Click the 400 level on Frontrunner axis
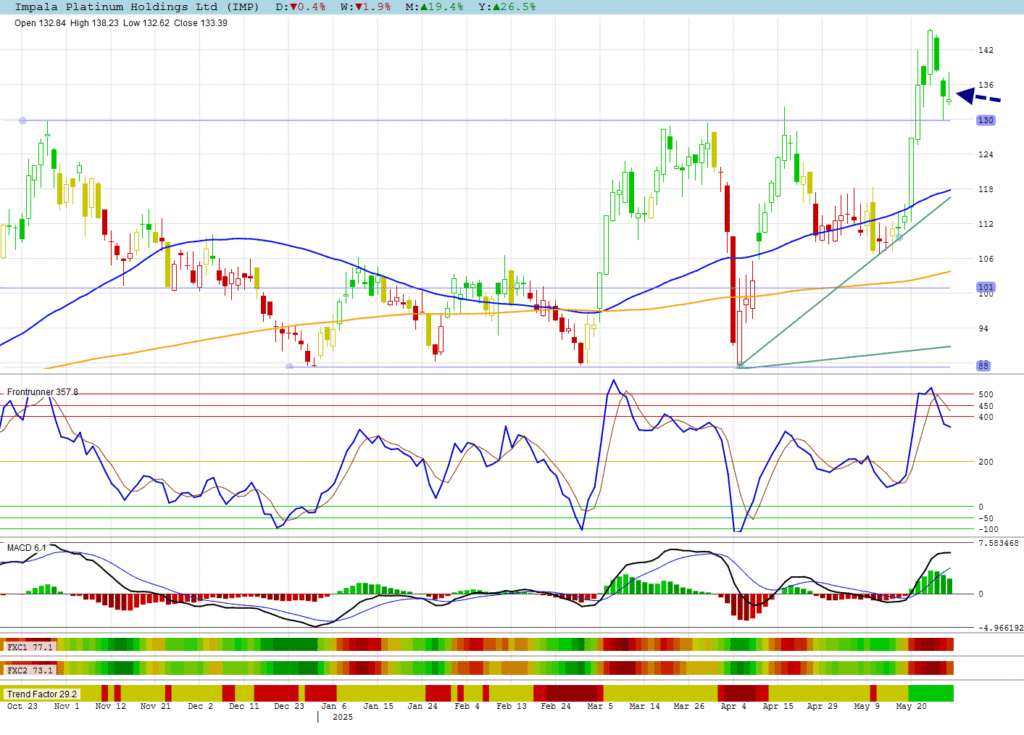 click(985, 417)
